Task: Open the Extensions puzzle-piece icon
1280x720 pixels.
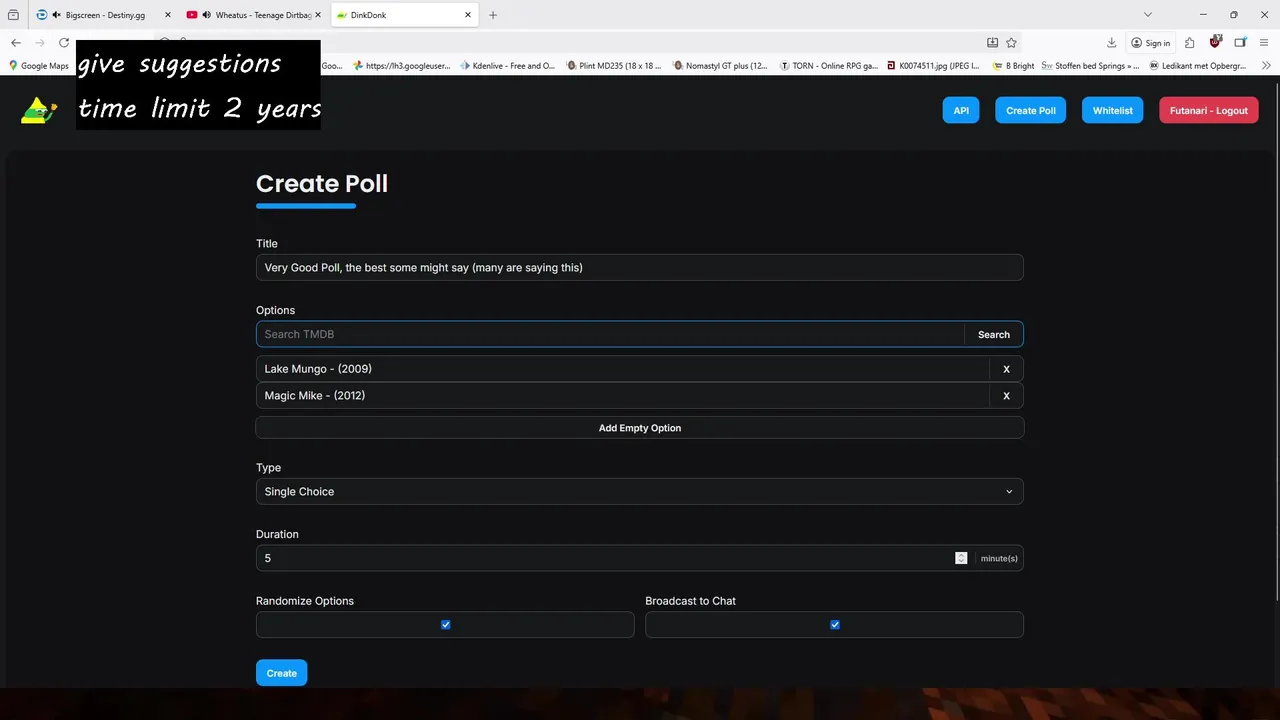Action: 1190,43
